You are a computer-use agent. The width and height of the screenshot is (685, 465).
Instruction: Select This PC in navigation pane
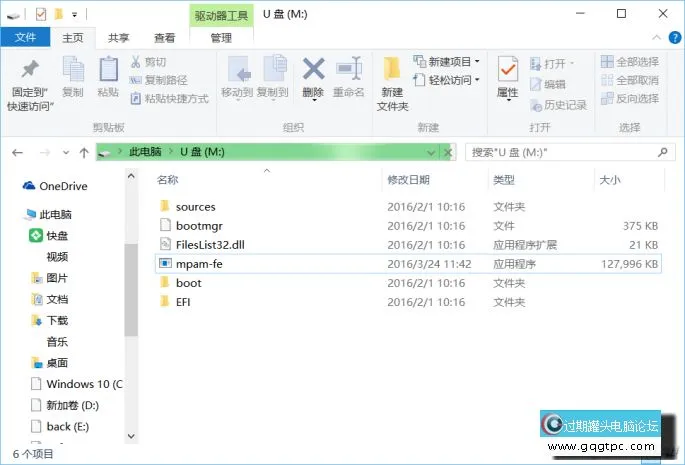49,215
